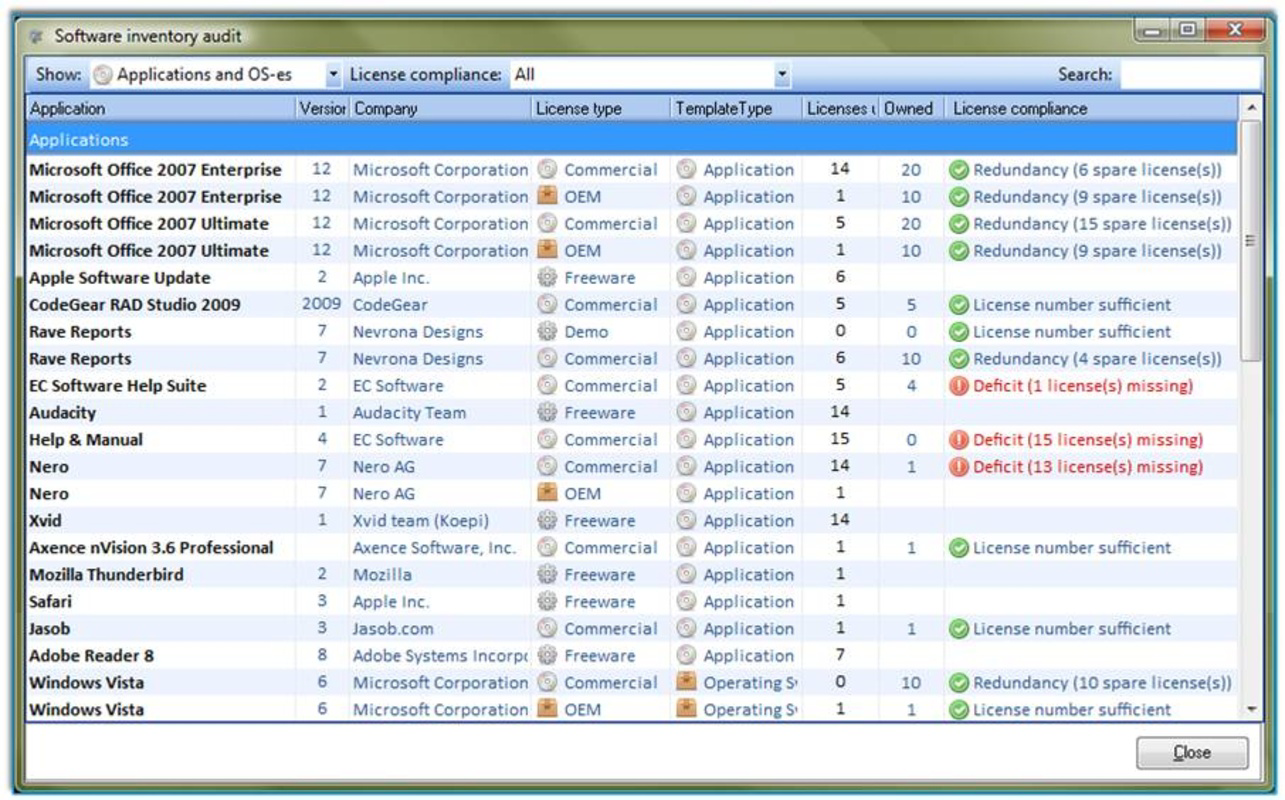The width and height of the screenshot is (1285, 800).
Task: Focus the Search input field
Action: (1189, 74)
